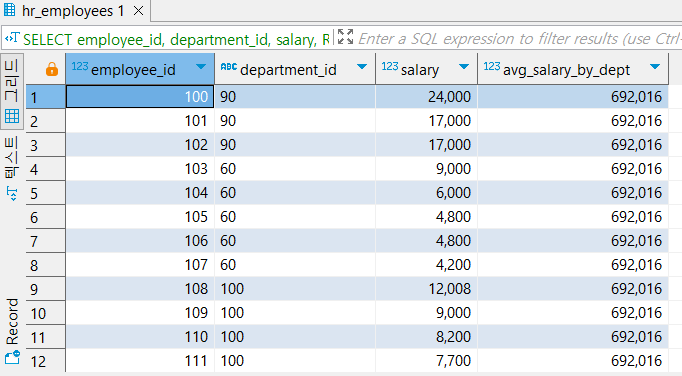Open the employee_id column dropdown arrow
Screen dimensions: 682x376
click(x=201, y=67)
